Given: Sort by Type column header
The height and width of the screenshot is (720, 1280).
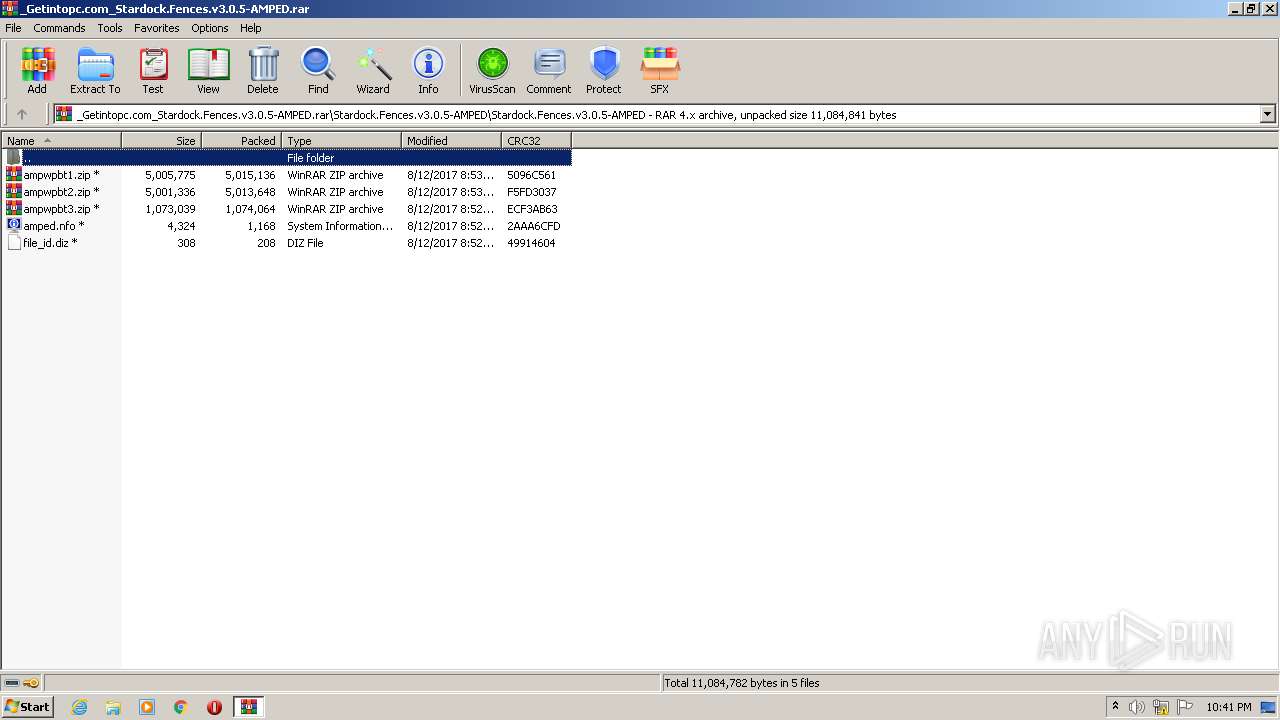Looking at the screenshot, I should click(x=341, y=141).
